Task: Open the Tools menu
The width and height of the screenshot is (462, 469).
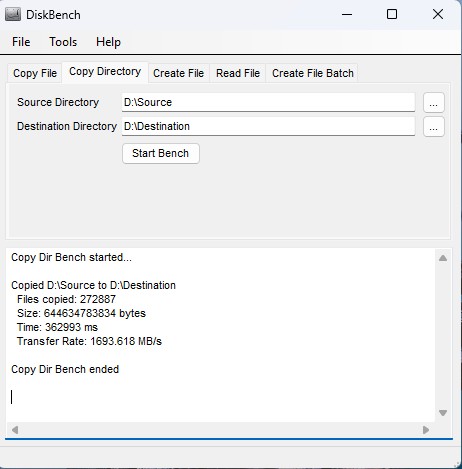Action: [63, 42]
